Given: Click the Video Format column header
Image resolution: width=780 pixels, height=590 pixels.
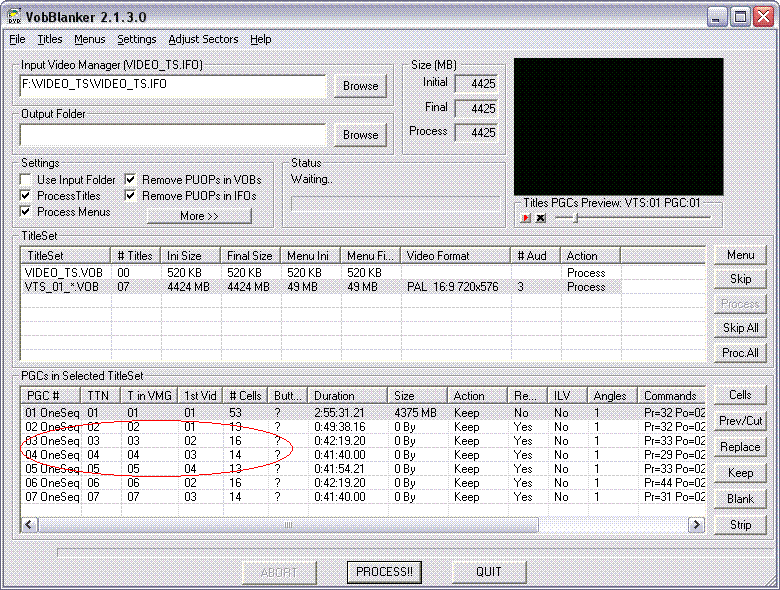Looking at the screenshot, I should [x=455, y=256].
